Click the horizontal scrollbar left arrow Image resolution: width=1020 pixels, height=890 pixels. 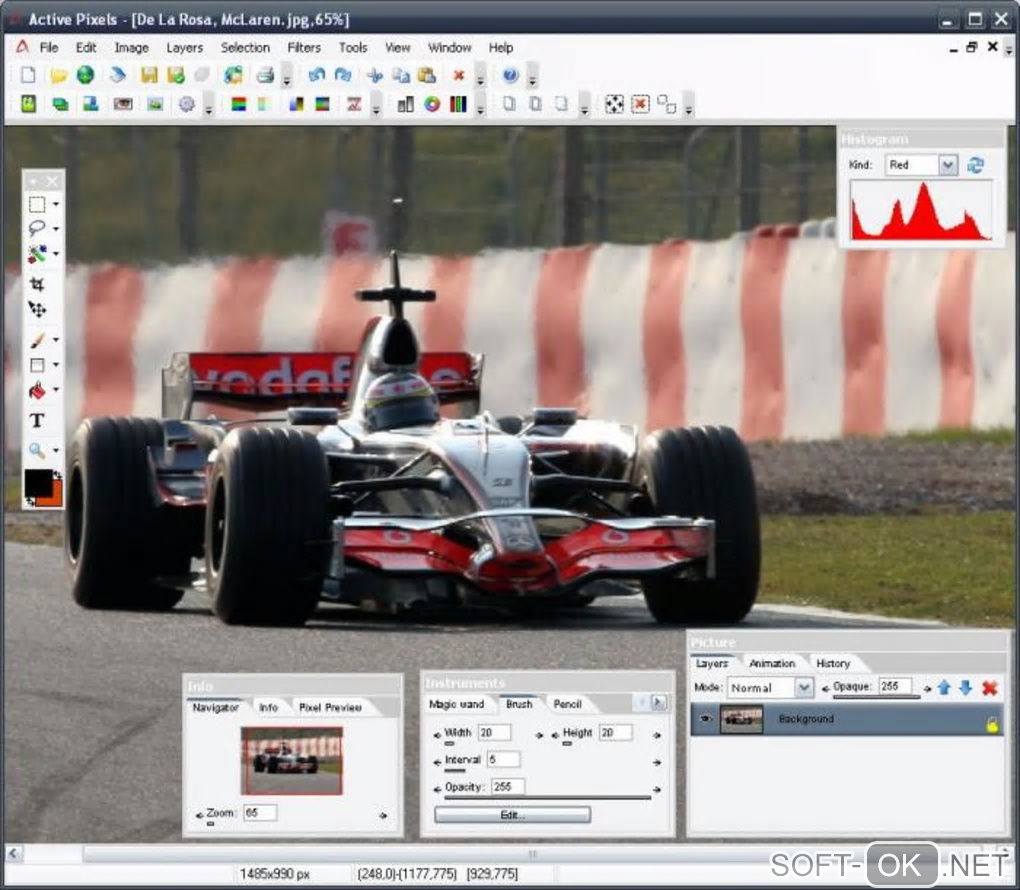(x=14, y=853)
